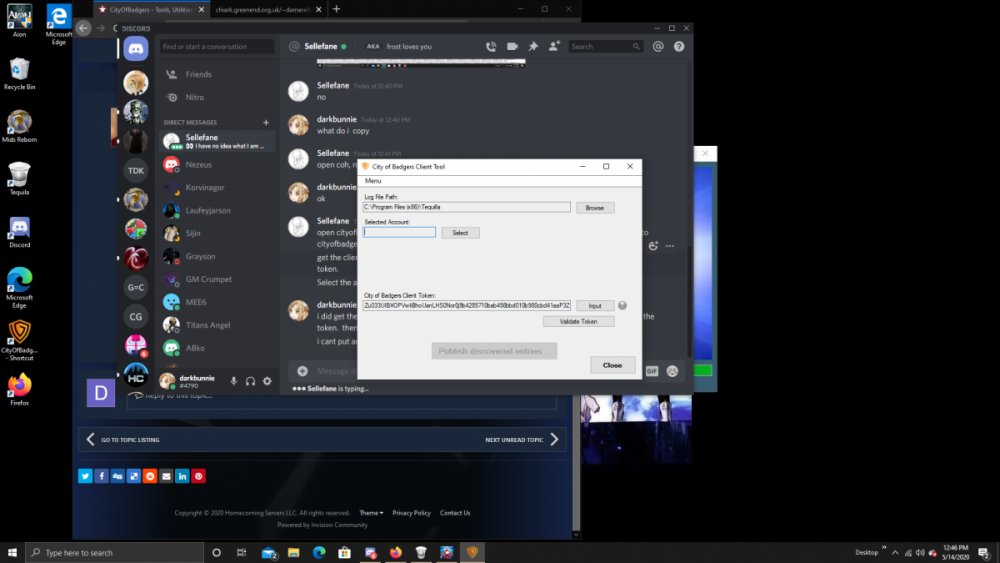Mute microphone in Discord user panel
Image resolution: width=1000 pixels, height=563 pixels.
point(233,381)
